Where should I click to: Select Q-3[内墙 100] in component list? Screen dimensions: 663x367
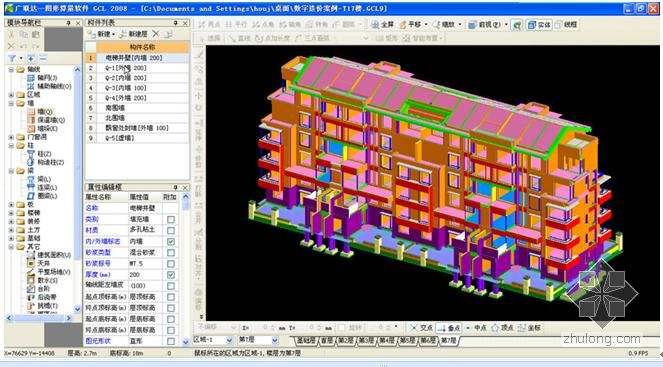(x=137, y=88)
